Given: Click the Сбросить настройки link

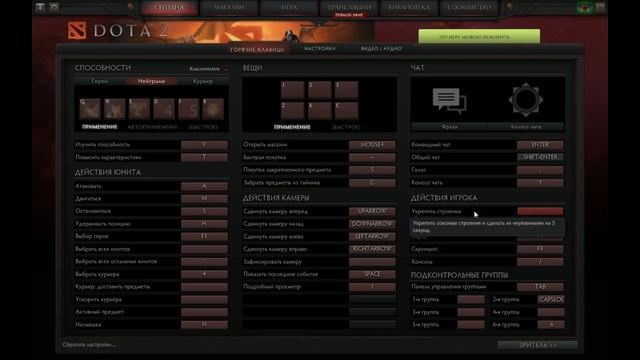Looking at the screenshot, I should coord(89,345).
